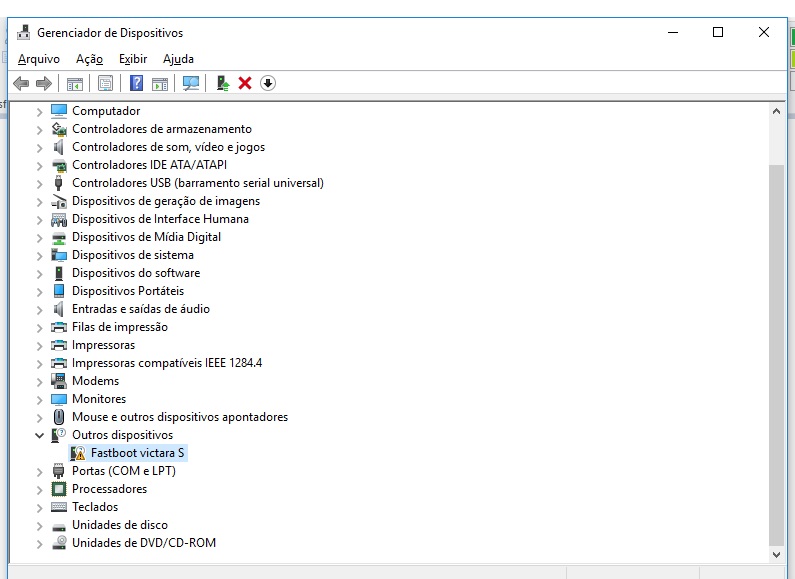
Task: Select Dispositivos do software row
Action: tap(136, 273)
